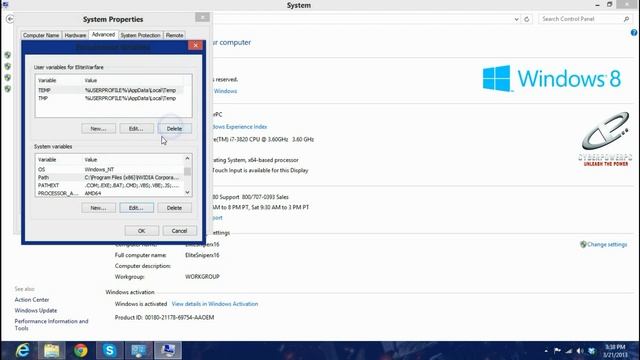The image size is (640, 360).
Task: Click Delete under system variables
Action: click(x=174, y=208)
